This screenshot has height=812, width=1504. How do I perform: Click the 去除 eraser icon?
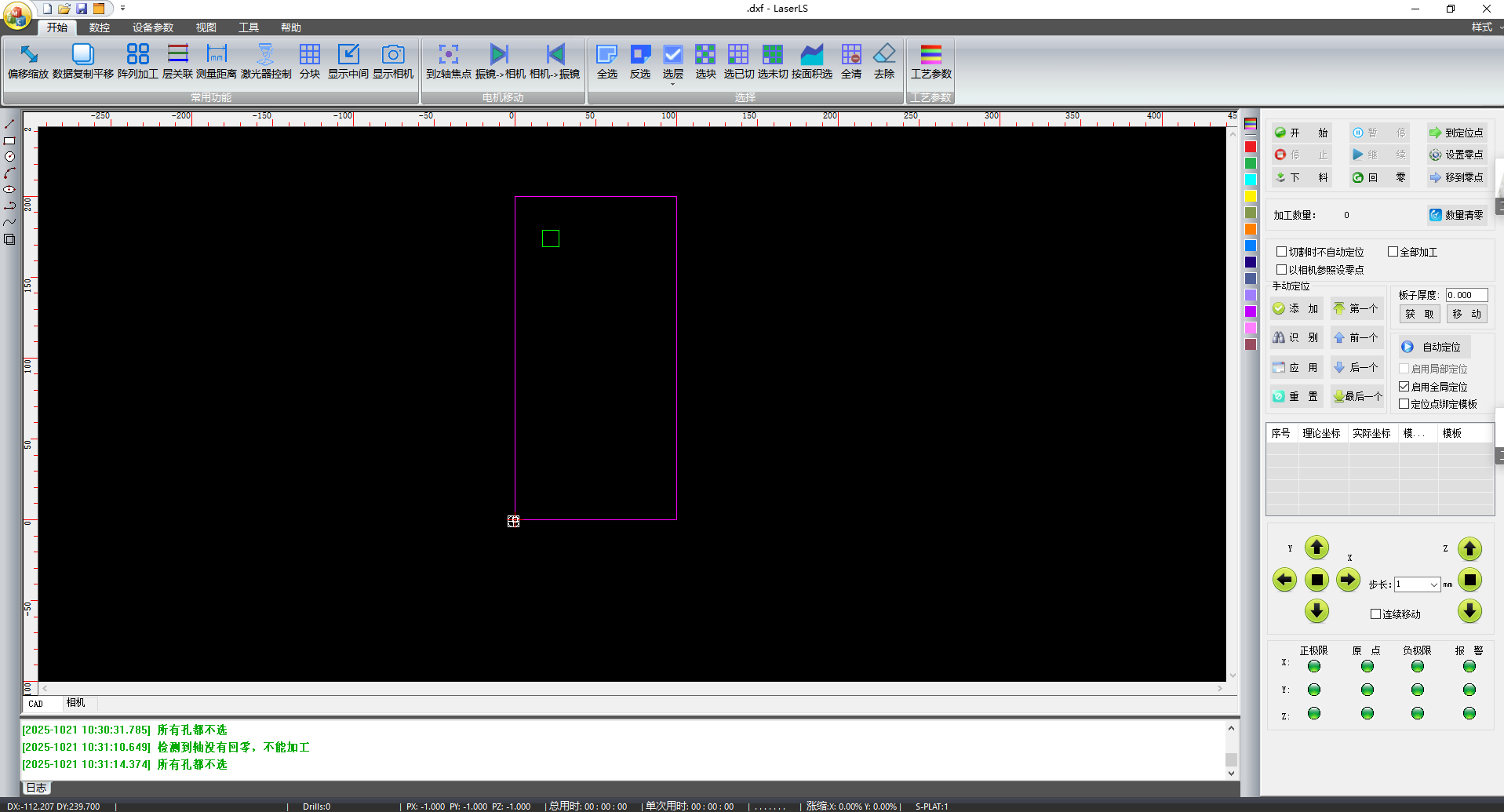[884, 54]
